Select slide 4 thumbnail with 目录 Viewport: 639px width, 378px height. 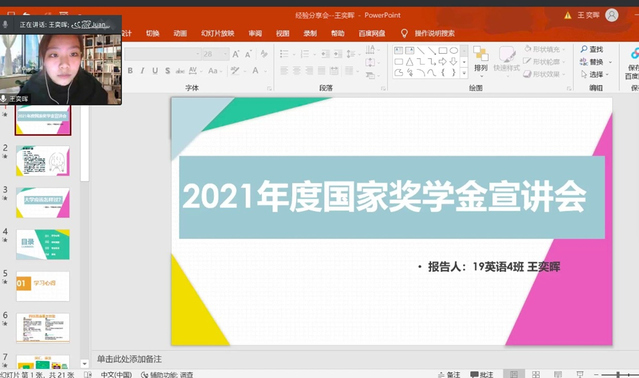click(43, 244)
